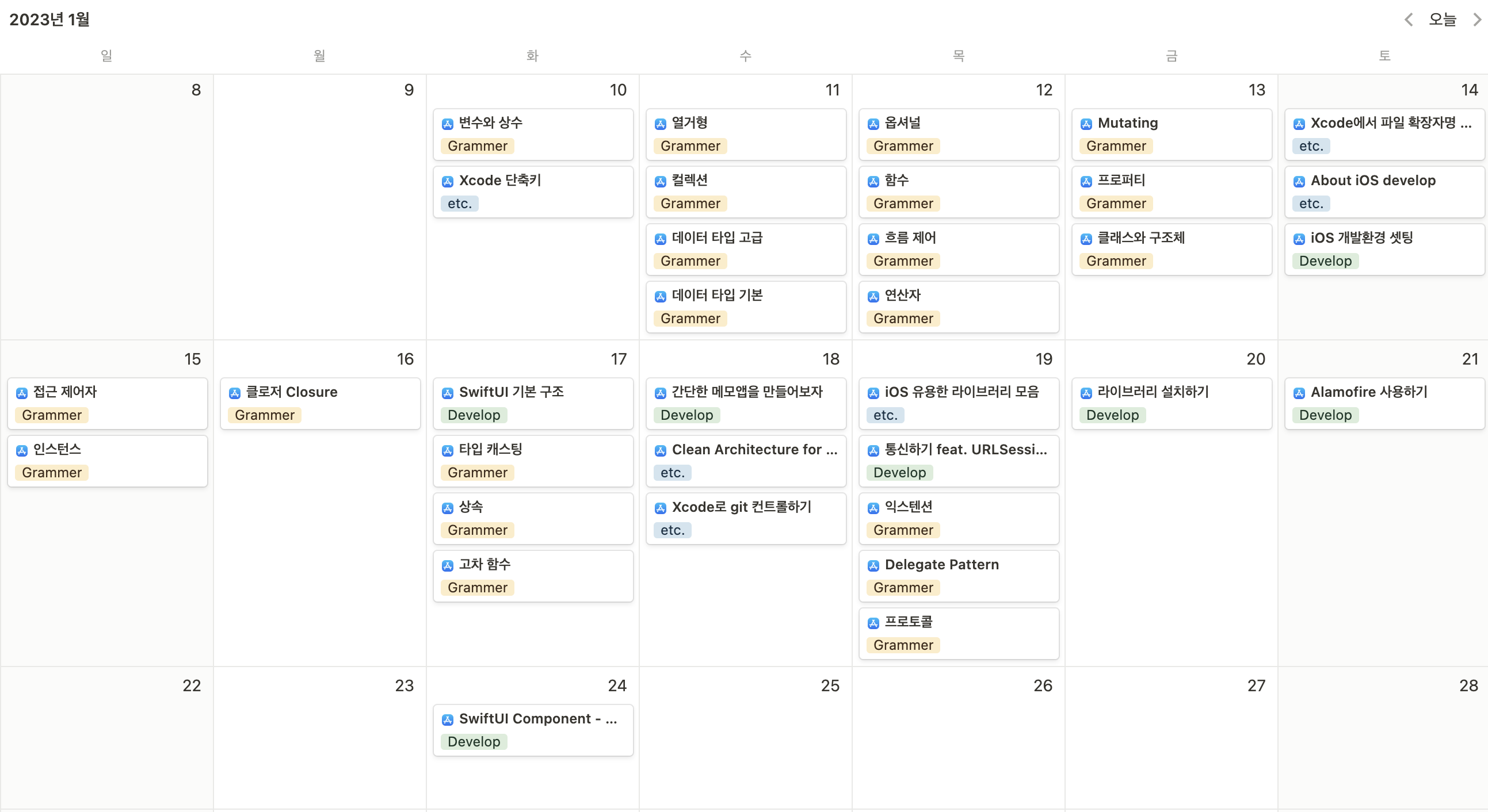Open the About iOS develop entry
Screen dimensions: 1488x812
(1383, 191)
